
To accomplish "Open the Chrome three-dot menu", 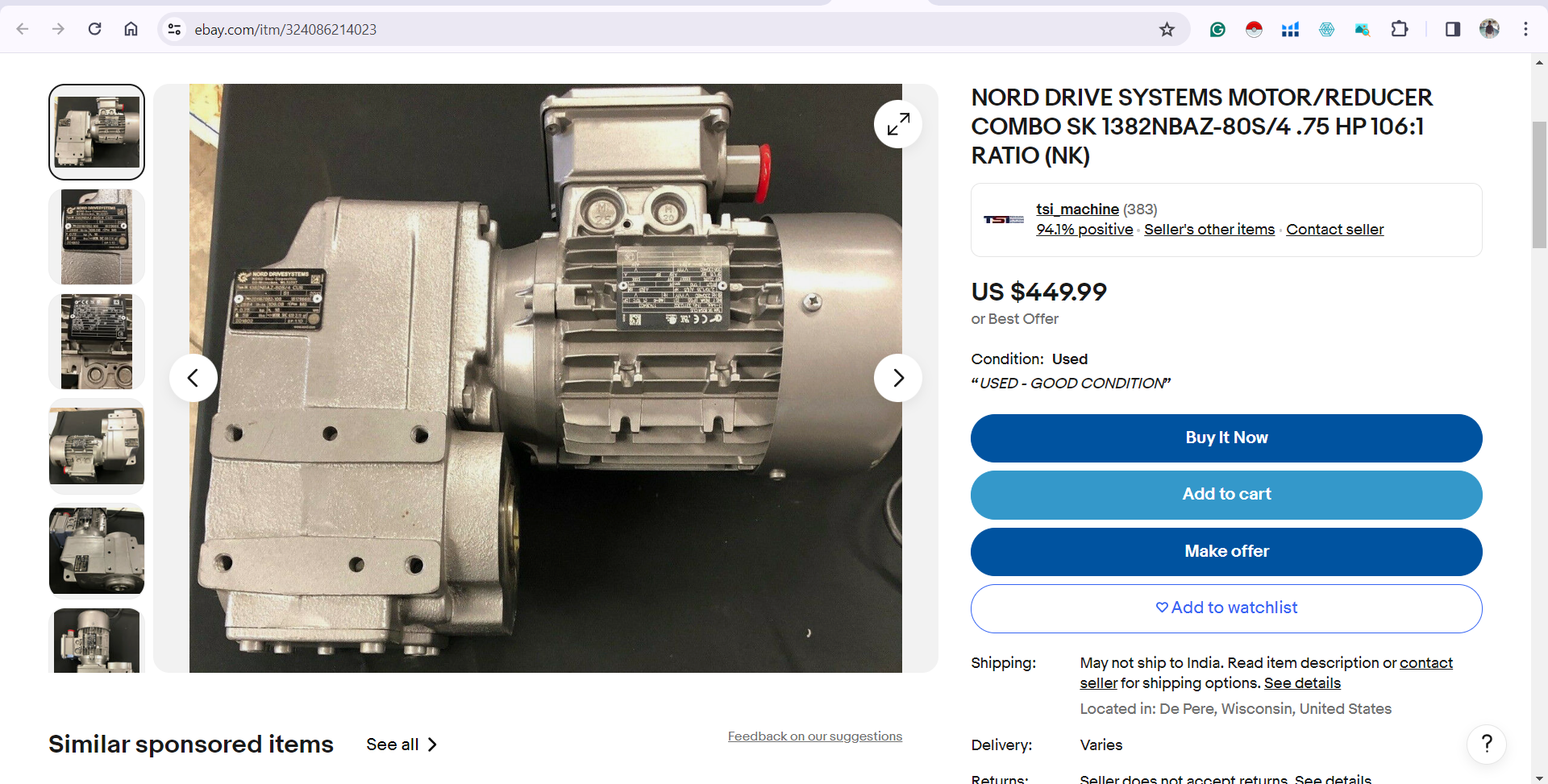I will [x=1525, y=29].
